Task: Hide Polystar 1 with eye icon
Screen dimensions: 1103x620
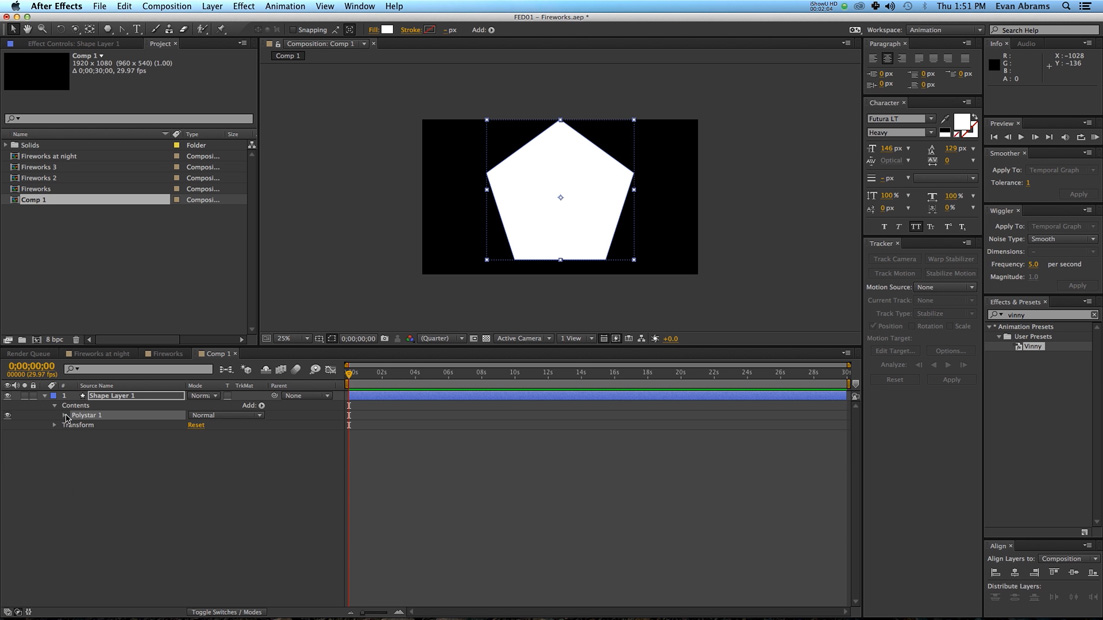Action: click(x=8, y=415)
